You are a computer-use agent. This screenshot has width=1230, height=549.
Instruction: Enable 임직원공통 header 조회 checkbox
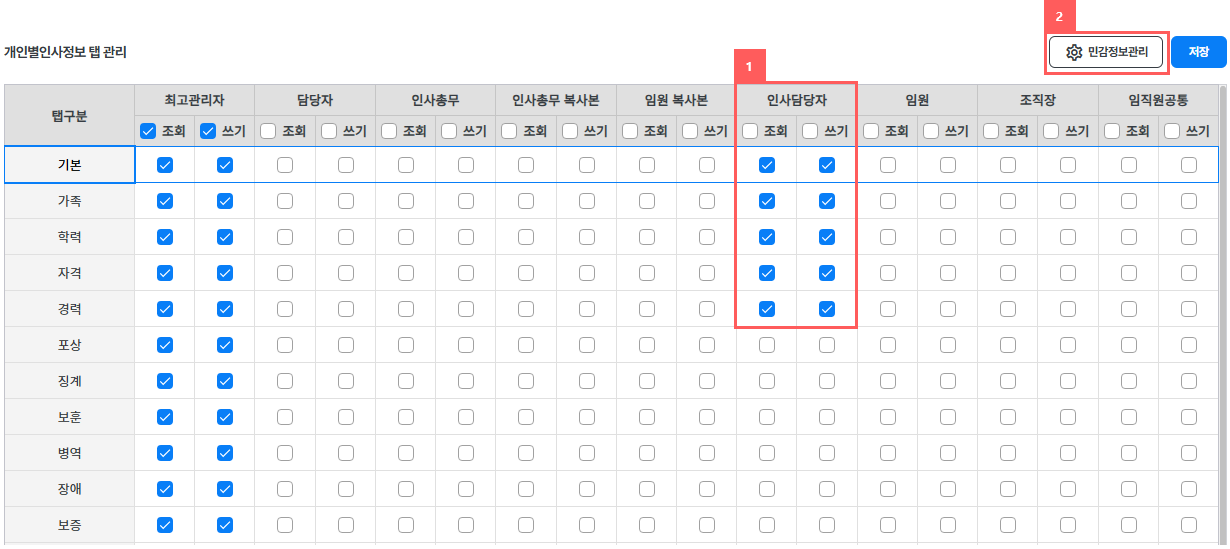pyautogui.click(x=1112, y=130)
